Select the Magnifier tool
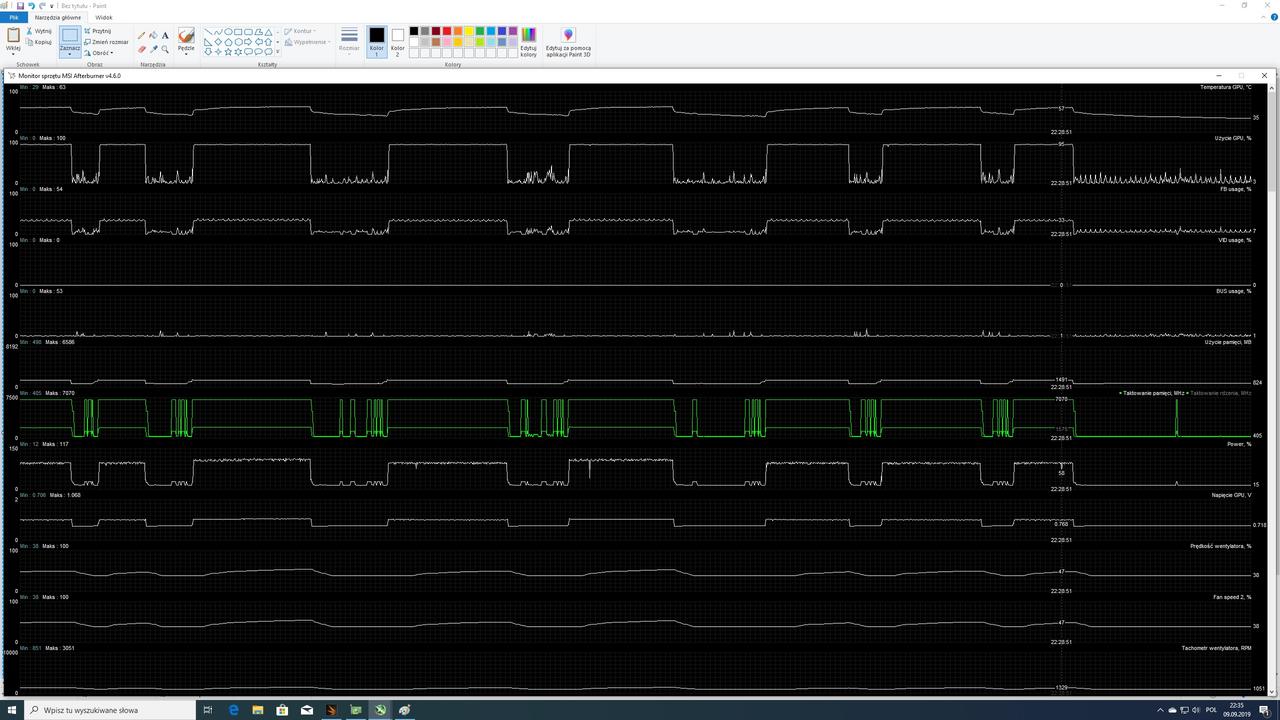1280x720 pixels. tap(165, 49)
